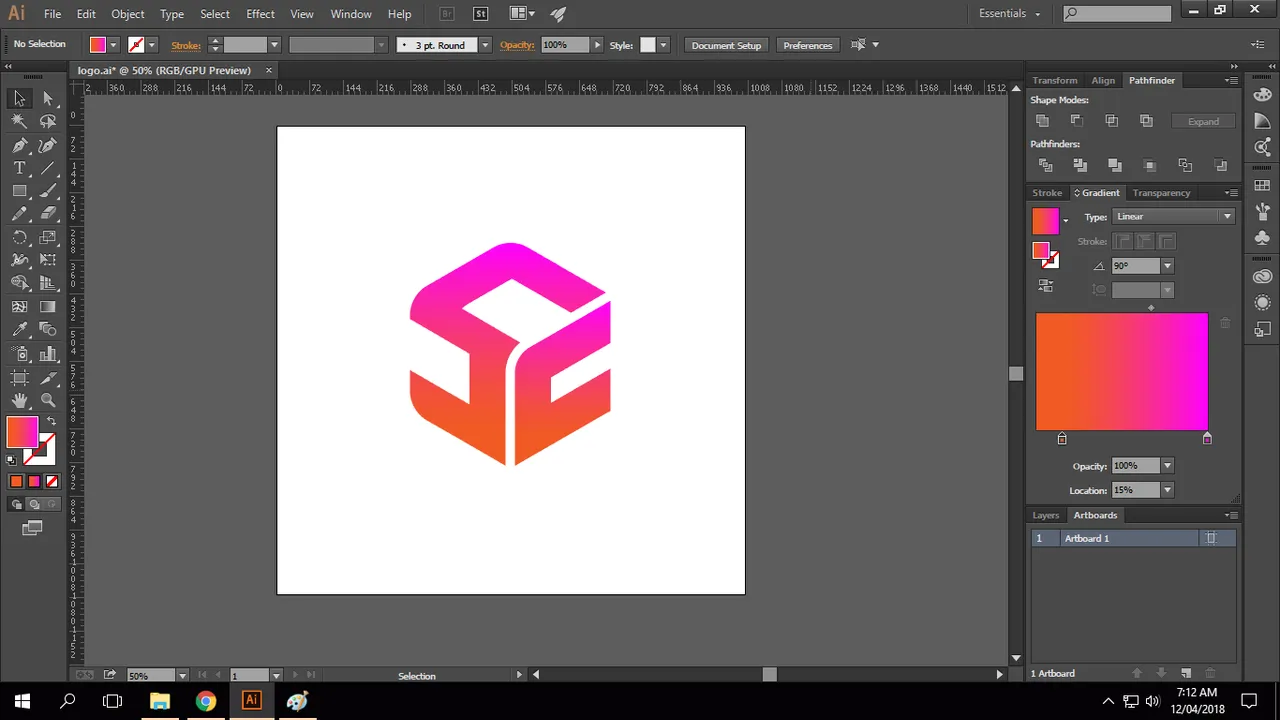Image resolution: width=1280 pixels, height=720 pixels.
Task: Switch to the Stroke tab
Action: (1047, 193)
